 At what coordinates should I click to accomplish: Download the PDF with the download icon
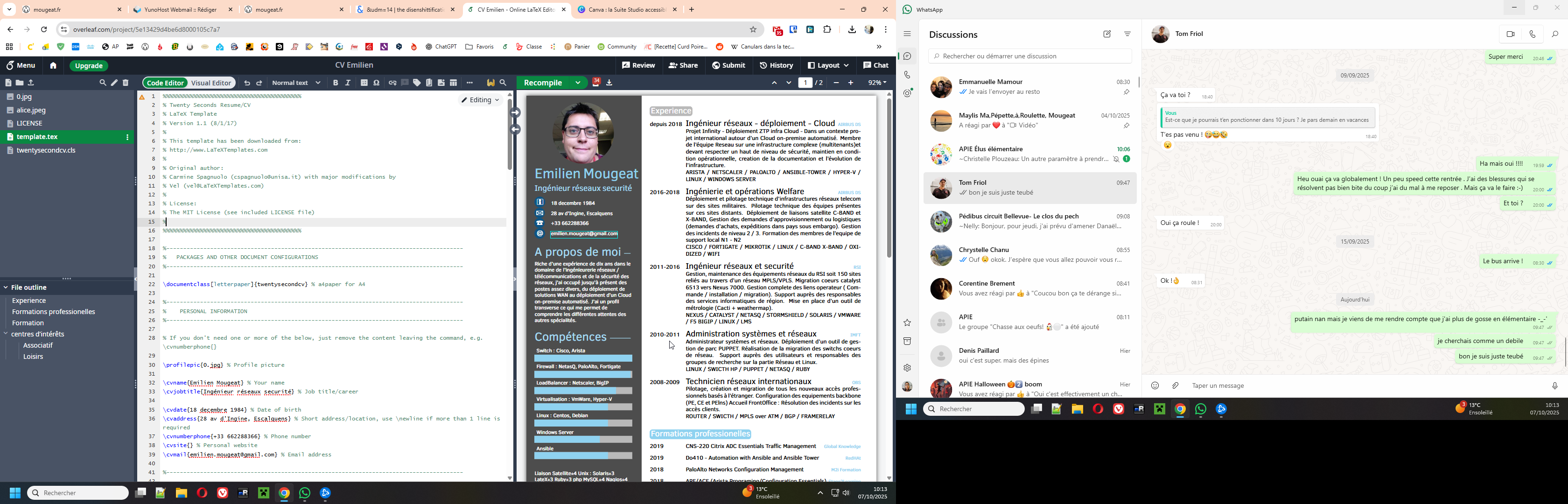click(x=609, y=83)
